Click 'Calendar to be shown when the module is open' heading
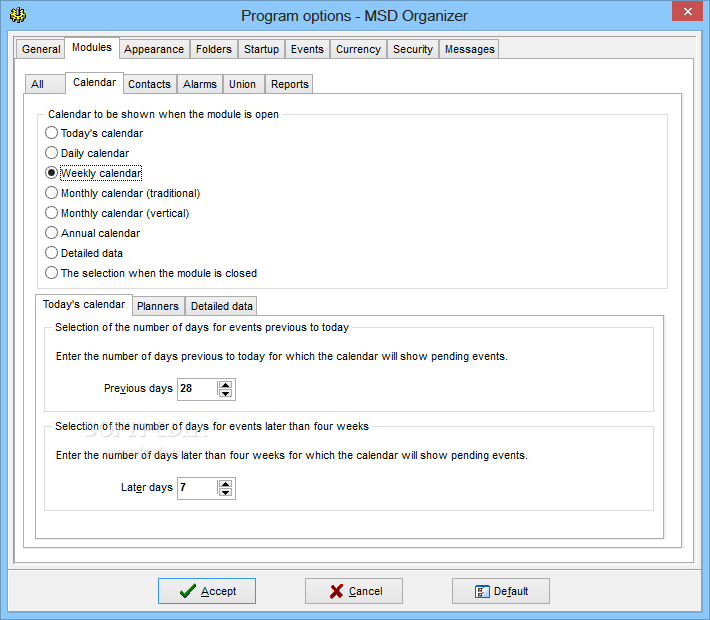 pyautogui.click(x=163, y=114)
